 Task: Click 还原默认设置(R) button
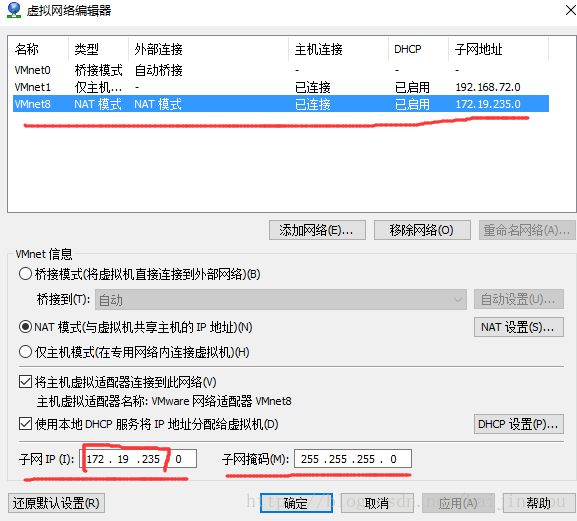[56, 503]
